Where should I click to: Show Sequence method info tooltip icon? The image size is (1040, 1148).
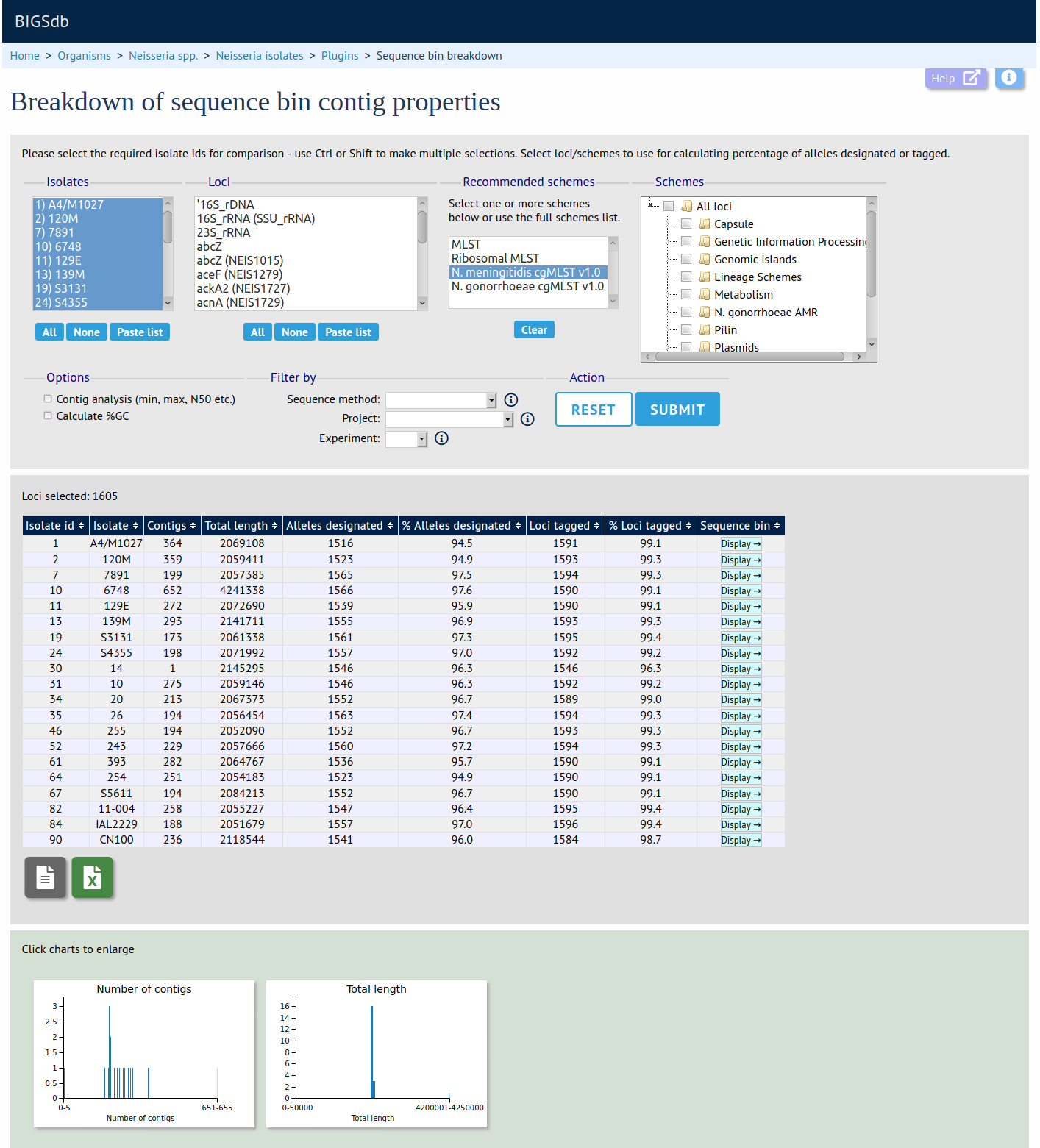click(511, 399)
